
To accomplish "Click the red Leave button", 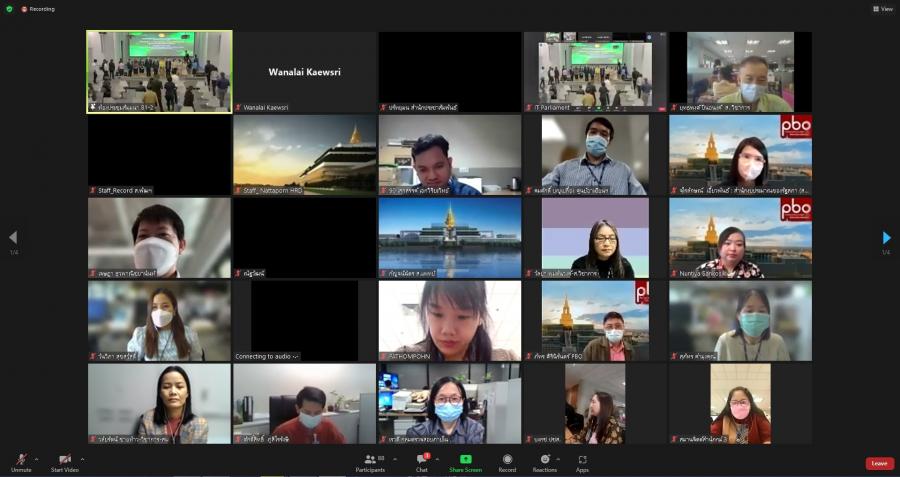I will point(879,463).
